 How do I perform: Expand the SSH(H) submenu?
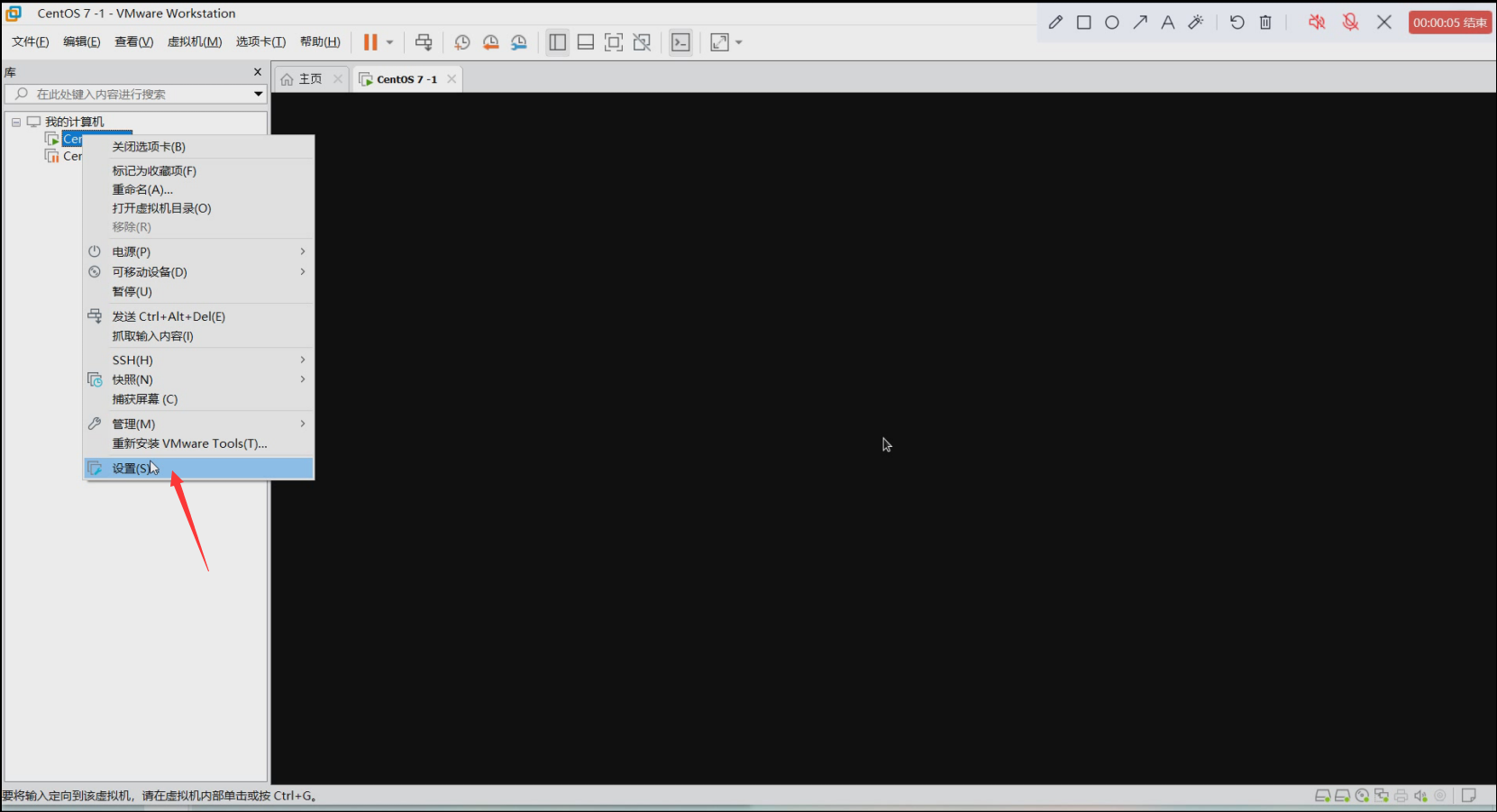(198, 360)
